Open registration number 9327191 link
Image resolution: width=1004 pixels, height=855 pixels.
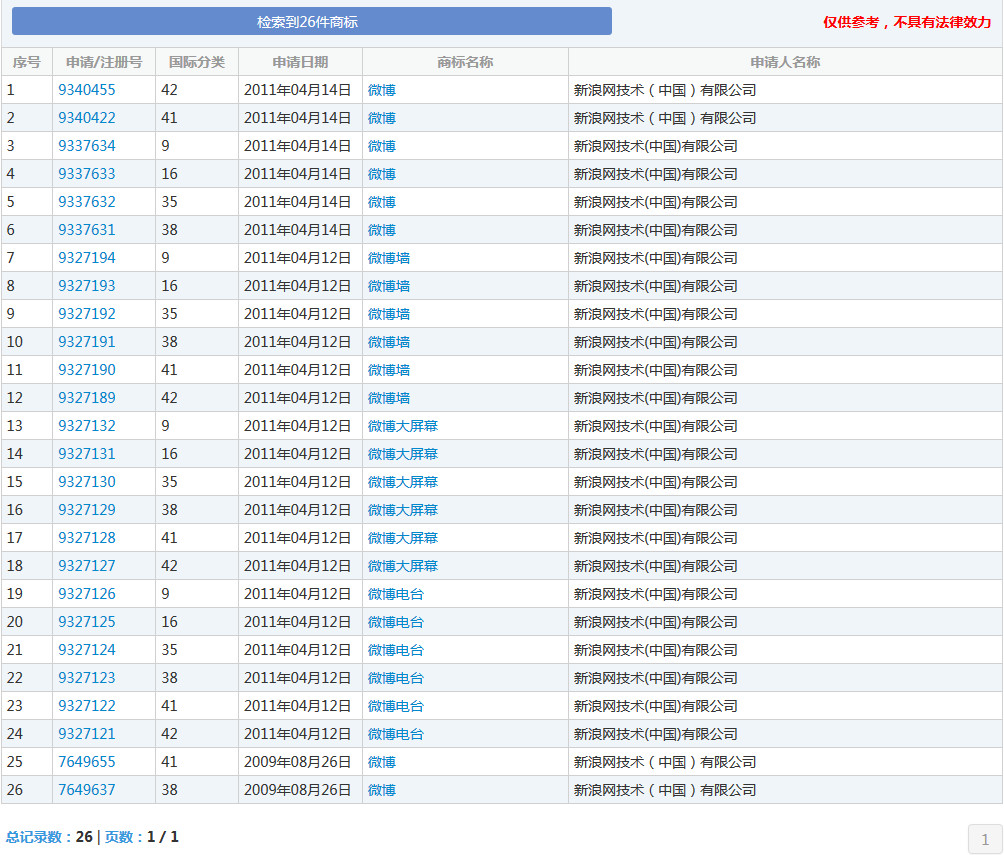(86, 342)
